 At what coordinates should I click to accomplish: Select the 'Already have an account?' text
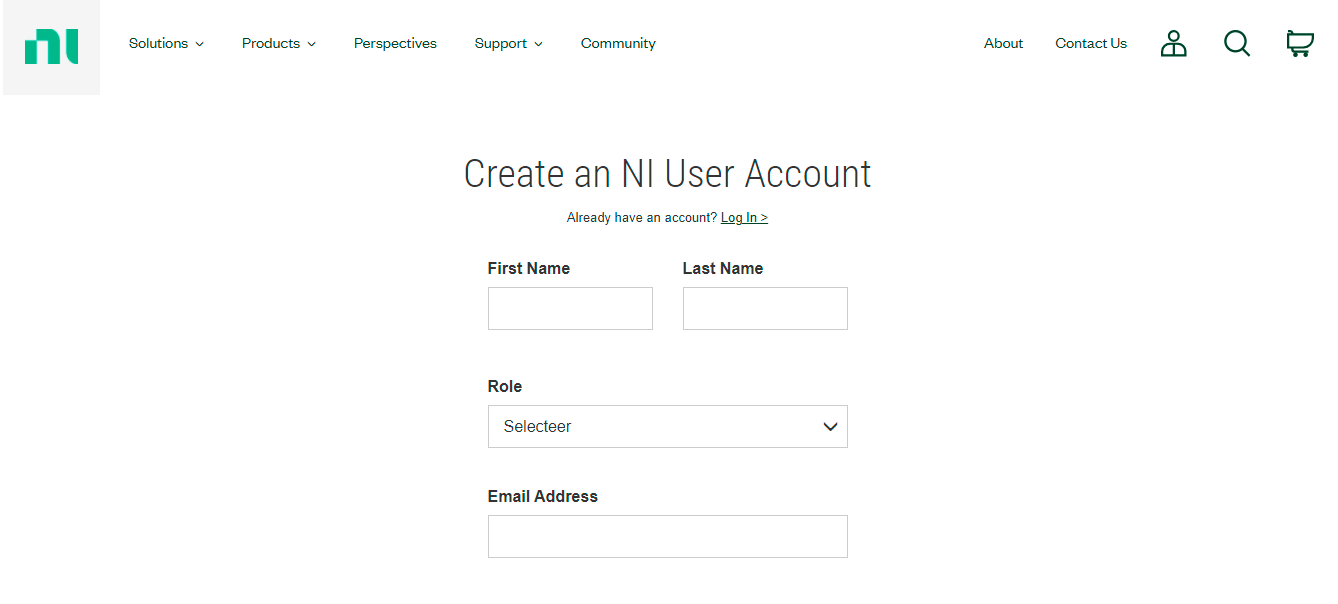click(642, 217)
